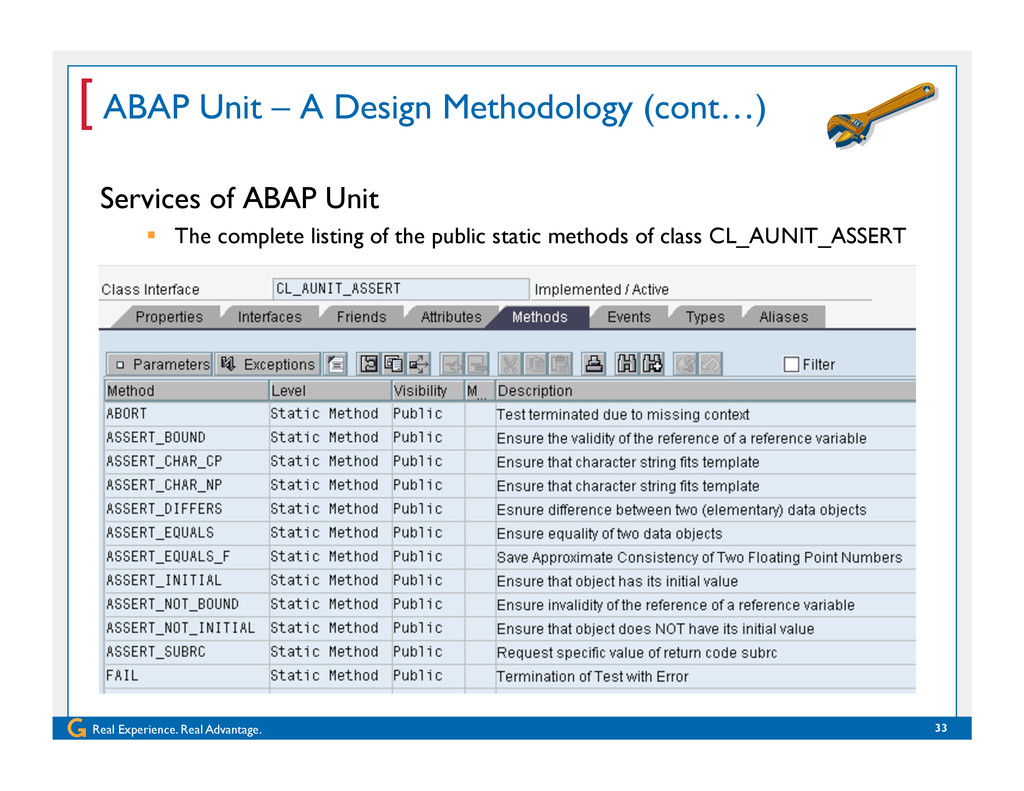1024x791 pixels.
Task: Select the ASSERT_SUBRC method cell
Action: coord(187,652)
